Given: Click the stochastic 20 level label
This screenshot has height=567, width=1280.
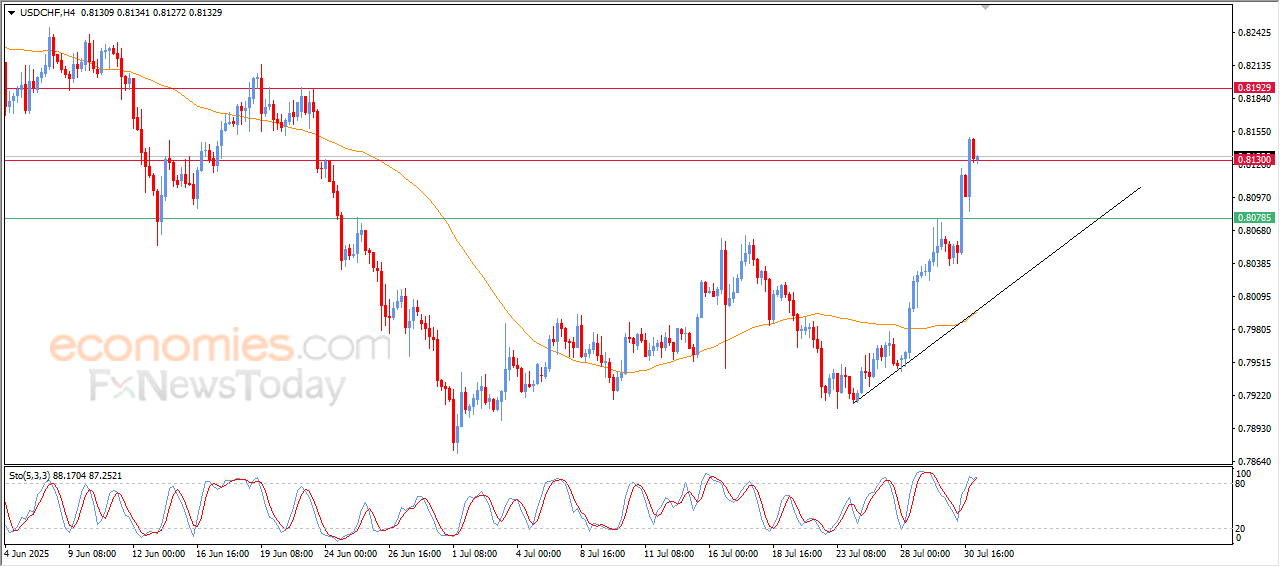Looking at the screenshot, I should coord(1242,528).
